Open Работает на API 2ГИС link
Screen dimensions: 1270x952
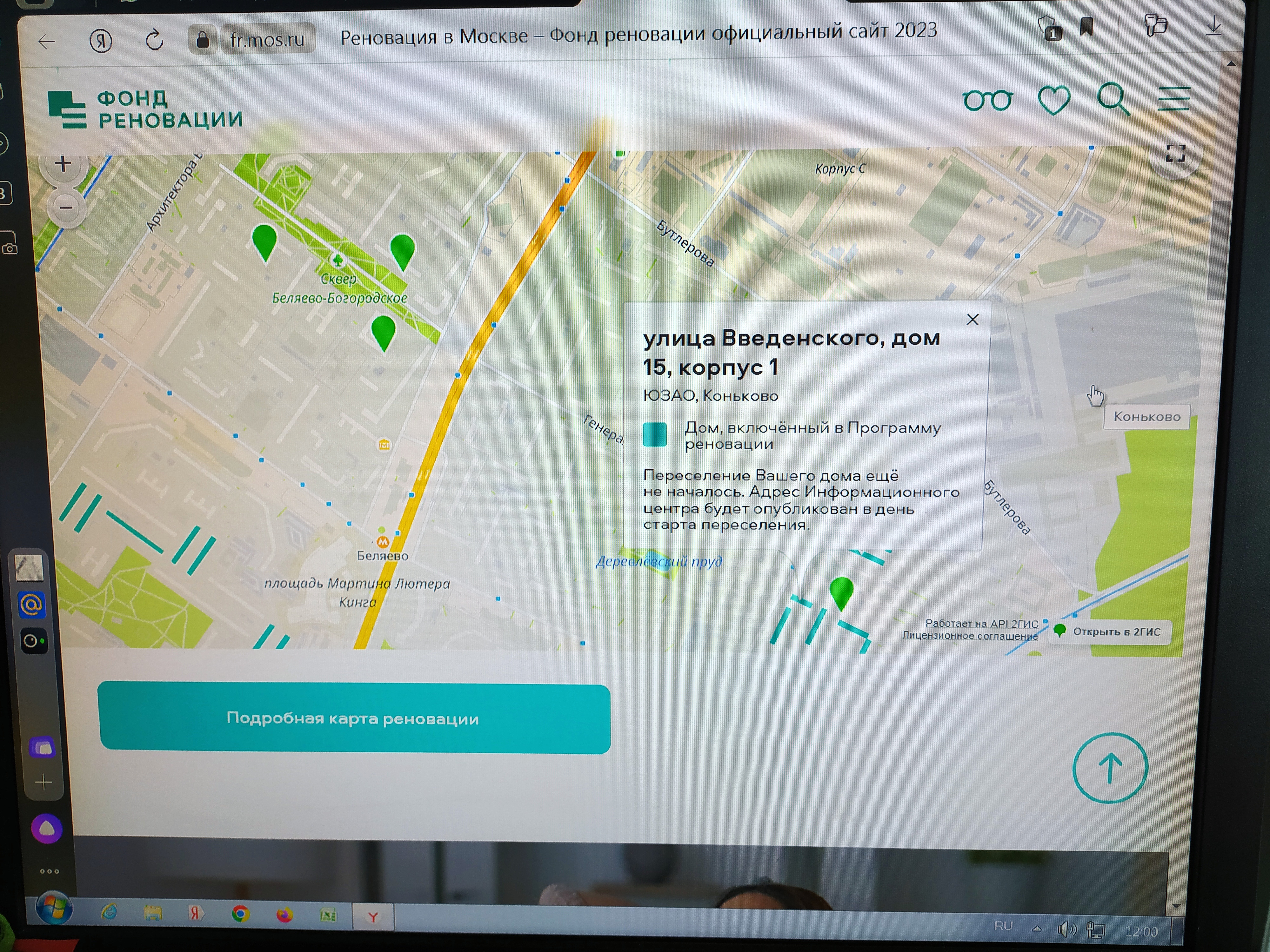click(981, 624)
